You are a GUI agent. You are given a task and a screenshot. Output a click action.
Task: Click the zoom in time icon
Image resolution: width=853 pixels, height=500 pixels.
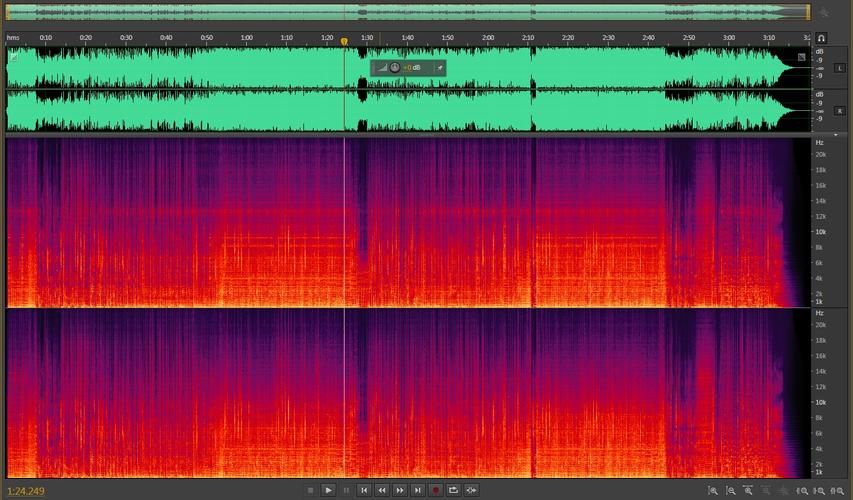[748, 490]
